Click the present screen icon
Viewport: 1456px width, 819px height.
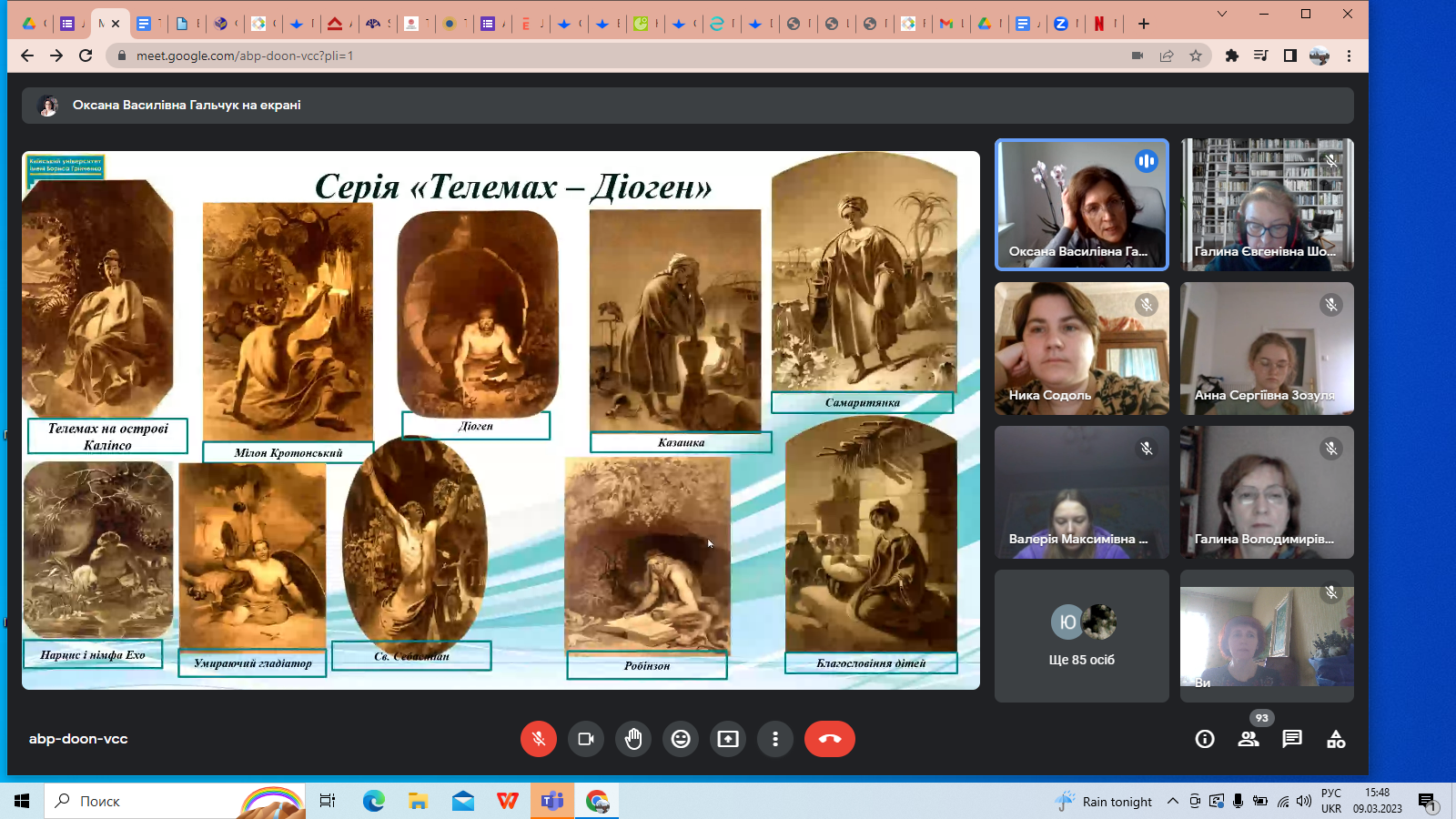728,739
